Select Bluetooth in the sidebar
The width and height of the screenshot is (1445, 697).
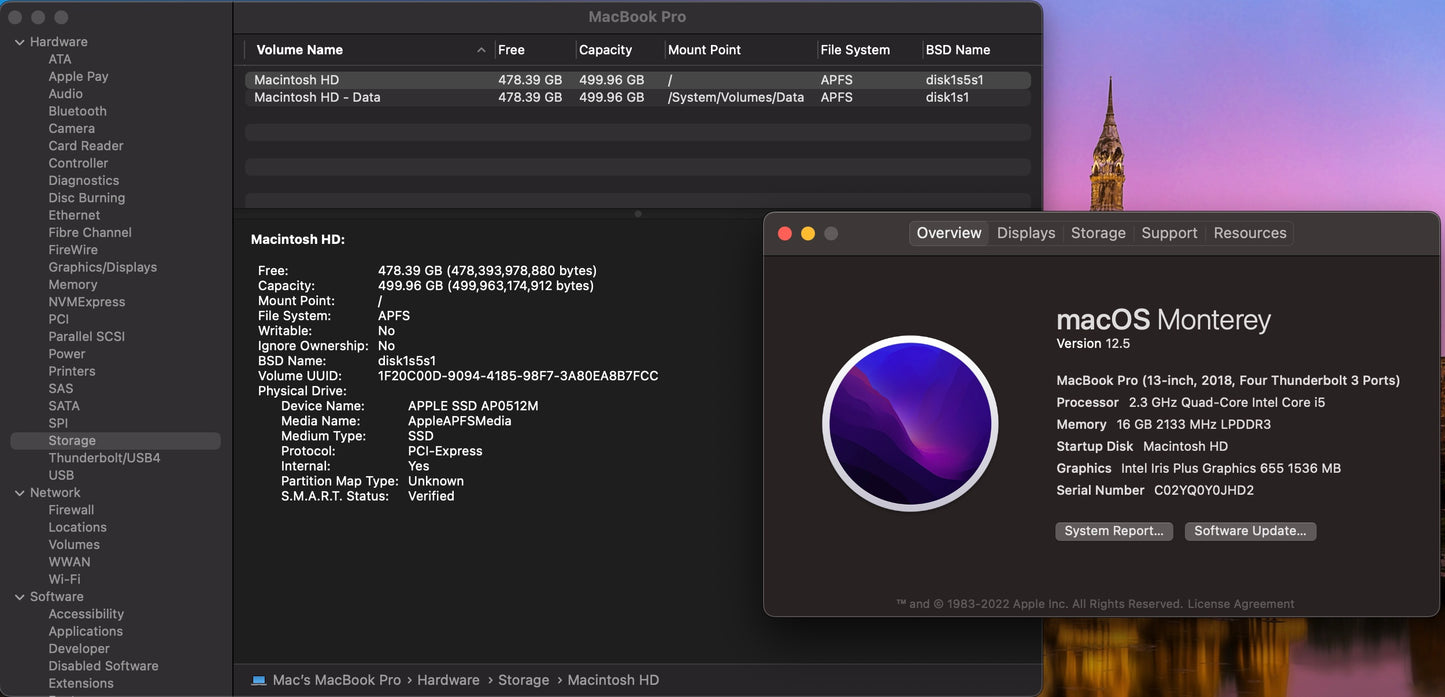click(x=77, y=110)
